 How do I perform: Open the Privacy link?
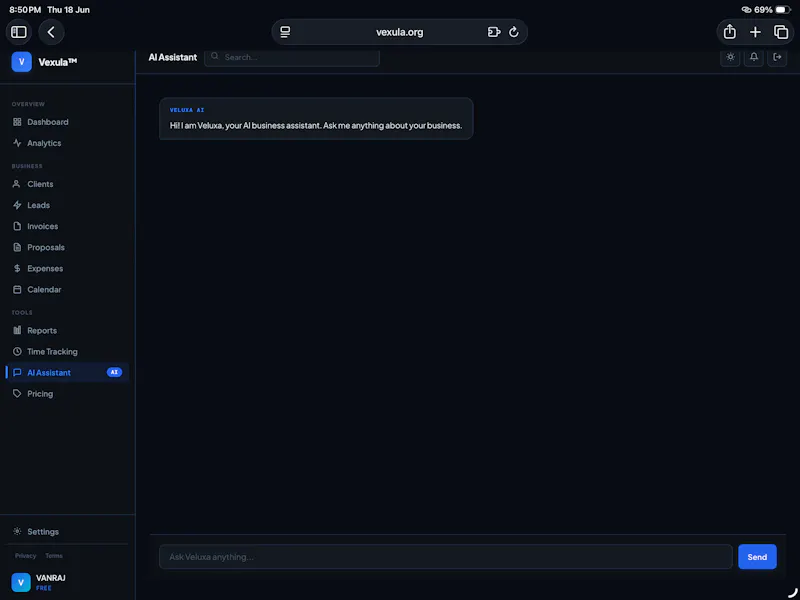(26, 556)
